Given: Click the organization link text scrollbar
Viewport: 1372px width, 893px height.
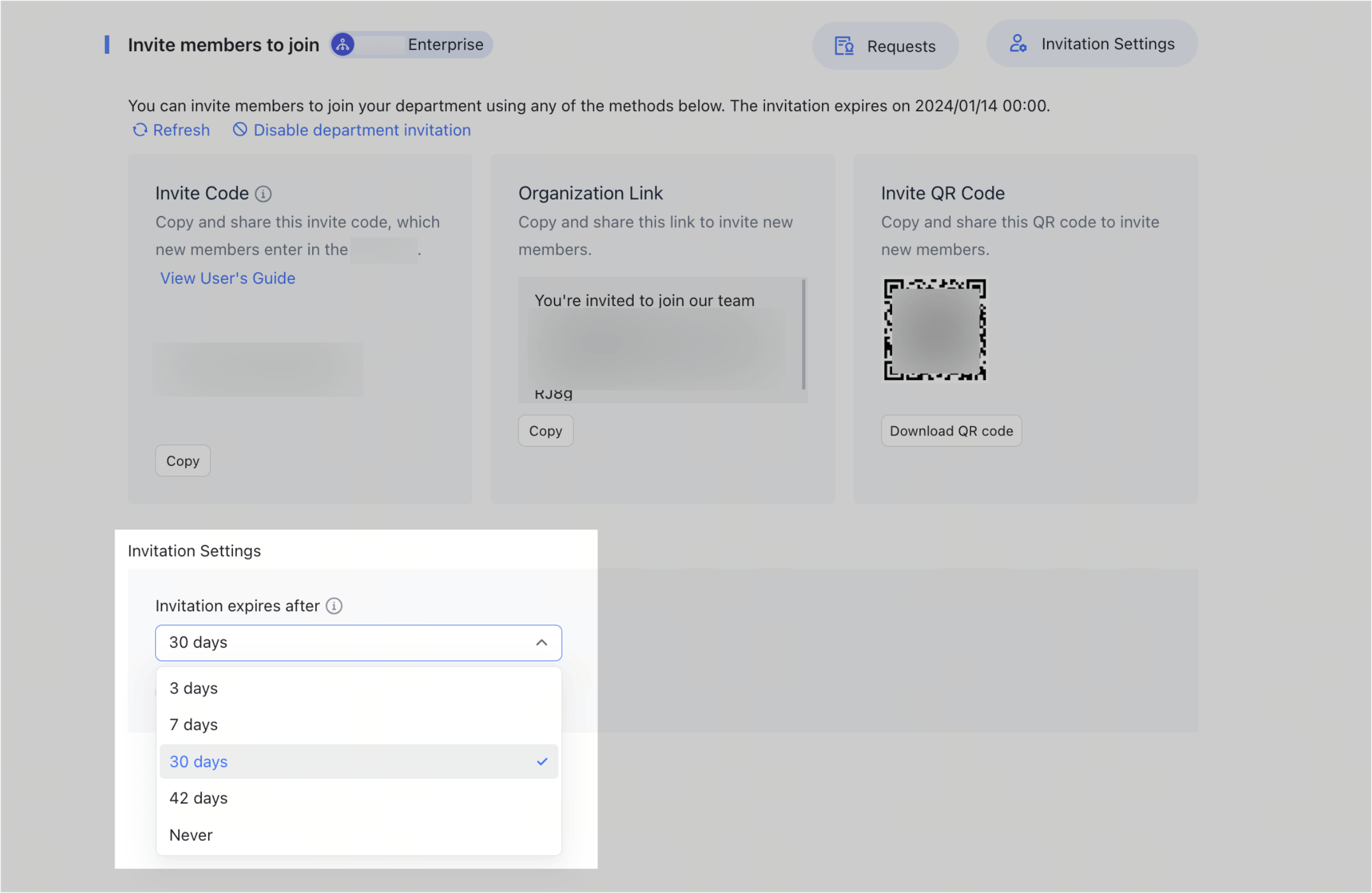Looking at the screenshot, I should tap(804, 335).
